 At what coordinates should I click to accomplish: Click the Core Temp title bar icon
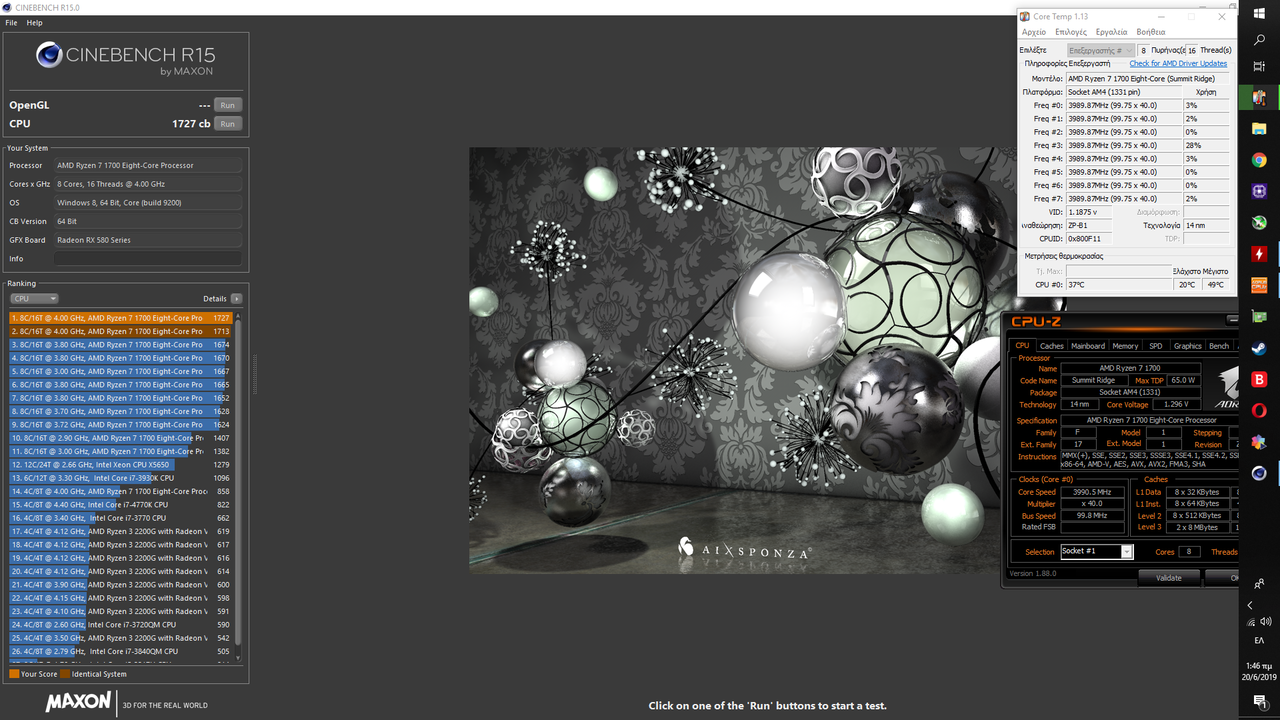point(1024,17)
